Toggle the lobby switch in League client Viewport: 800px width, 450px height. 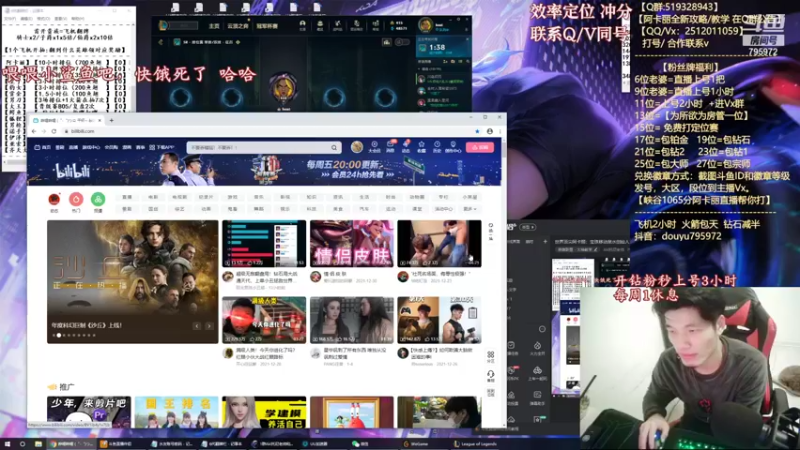403,42
